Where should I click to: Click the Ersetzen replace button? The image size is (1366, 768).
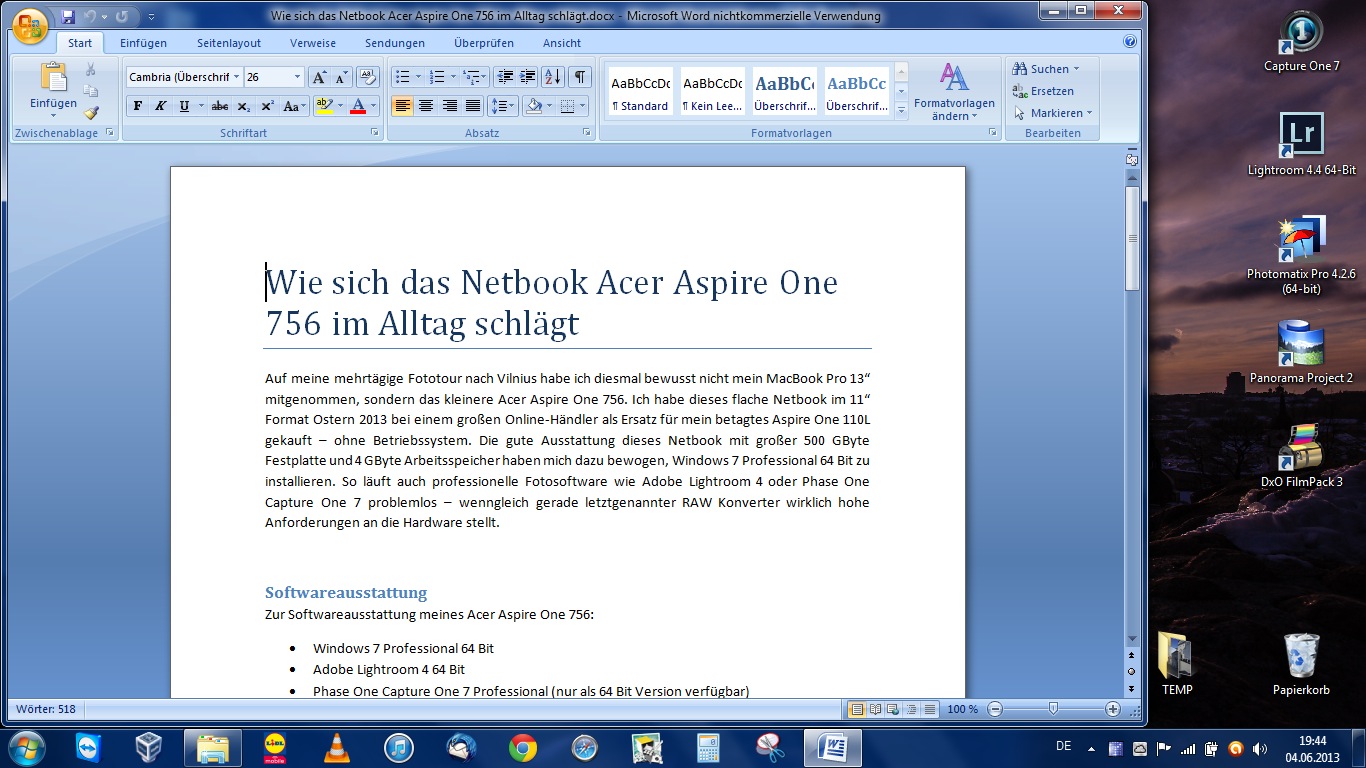coord(1043,91)
